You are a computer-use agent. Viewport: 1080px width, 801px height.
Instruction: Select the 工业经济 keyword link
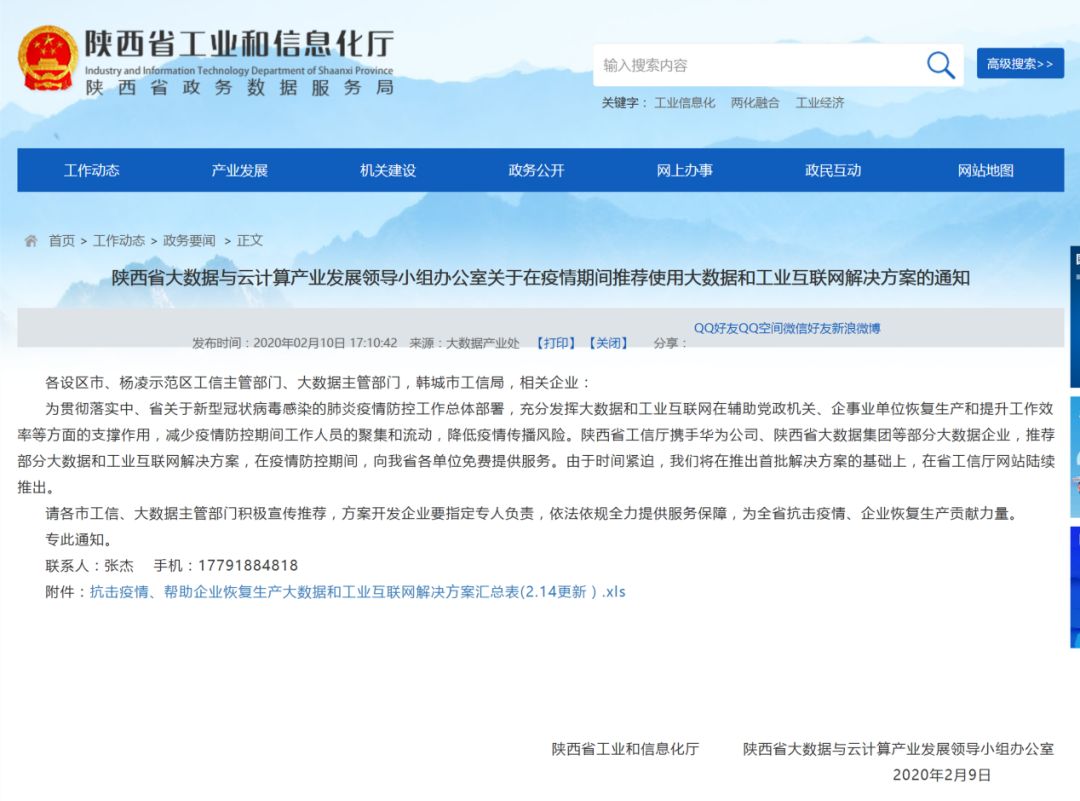pos(820,103)
